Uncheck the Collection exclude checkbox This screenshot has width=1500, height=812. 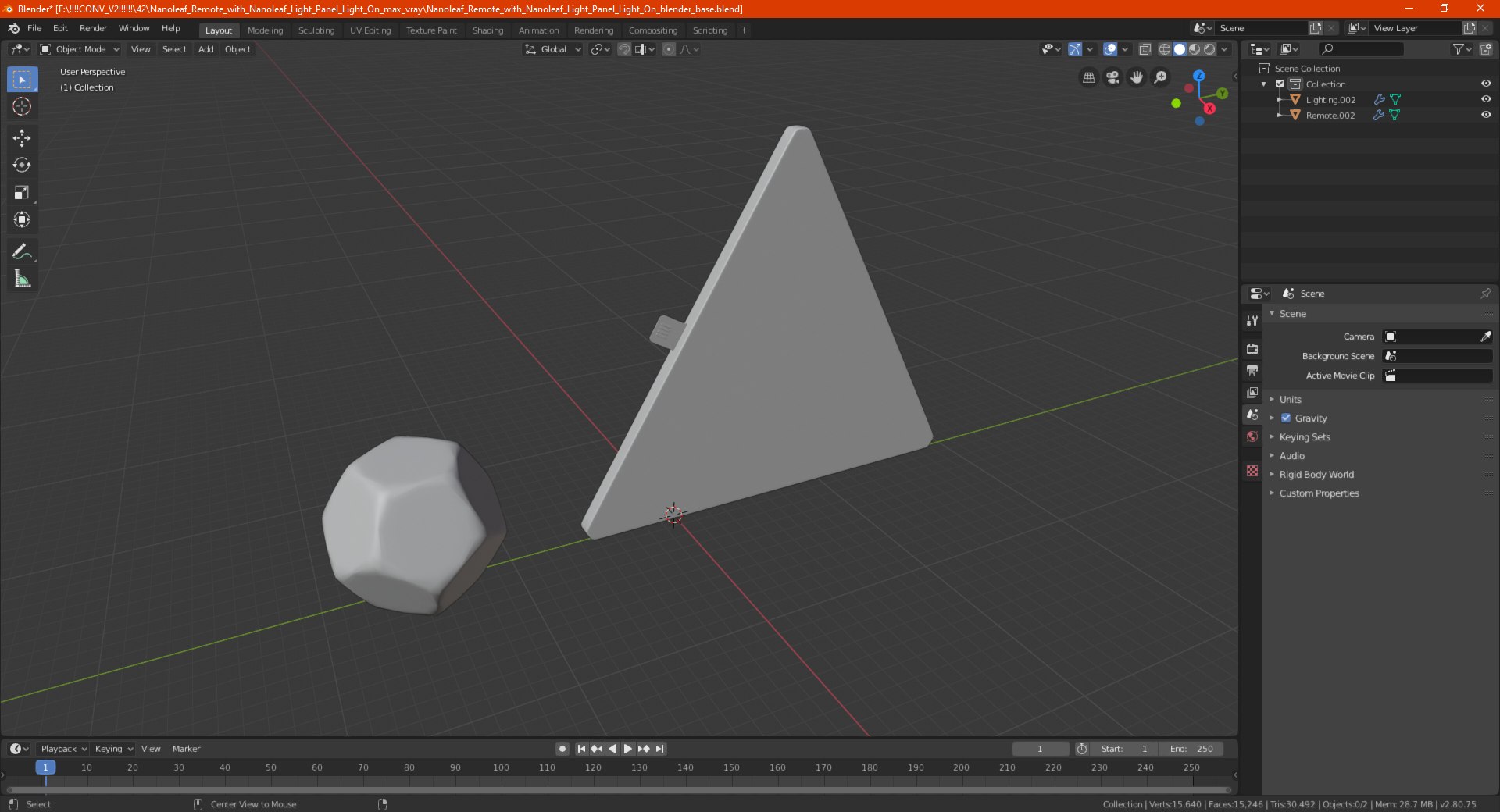pyautogui.click(x=1280, y=84)
